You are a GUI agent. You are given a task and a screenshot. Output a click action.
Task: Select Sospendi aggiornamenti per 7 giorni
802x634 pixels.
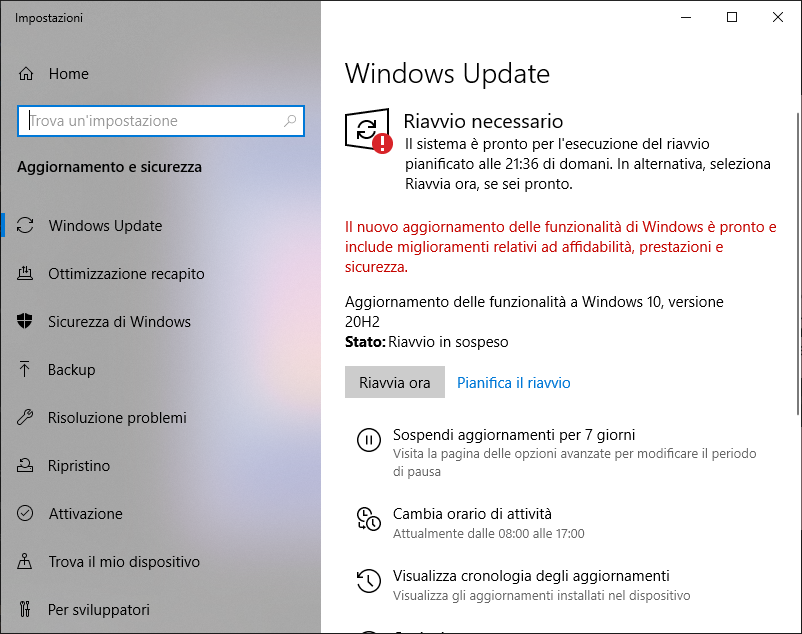(514, 435)
